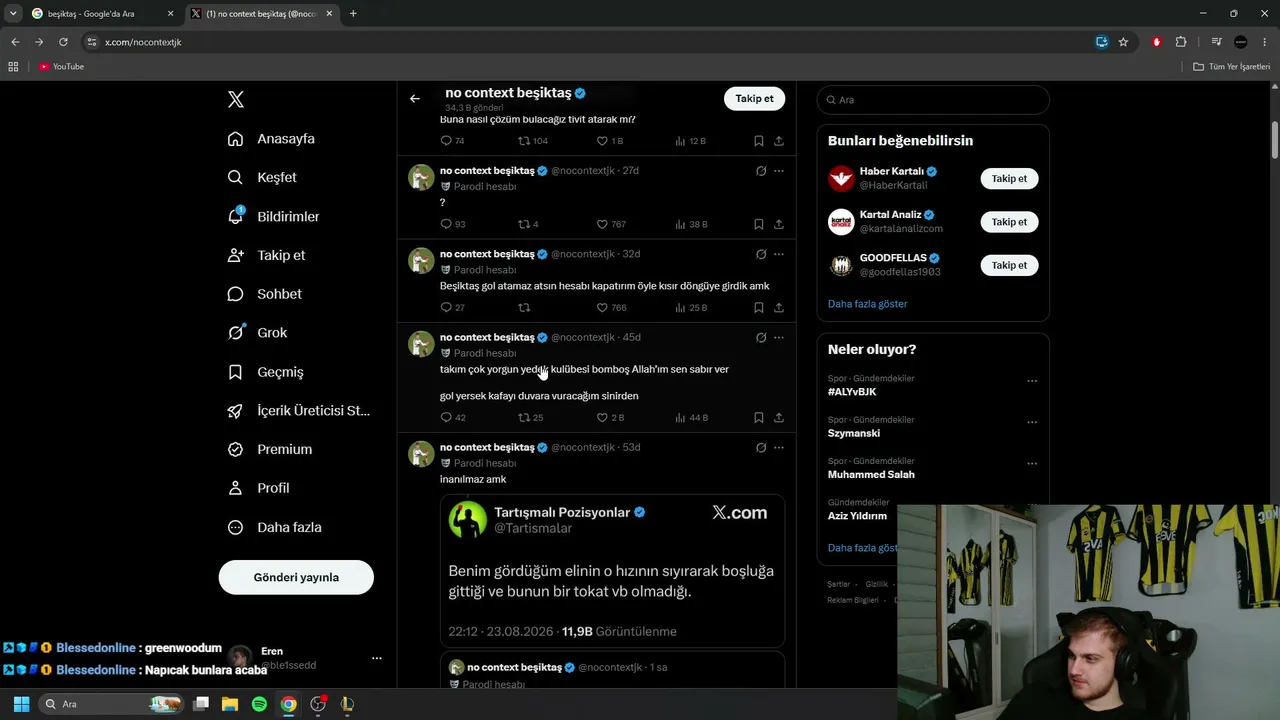Image resolution: width=1280 pixels, height=720 pixels.
Task: Open the more menu on the 45d tweet
Action: tap(779, 337)
